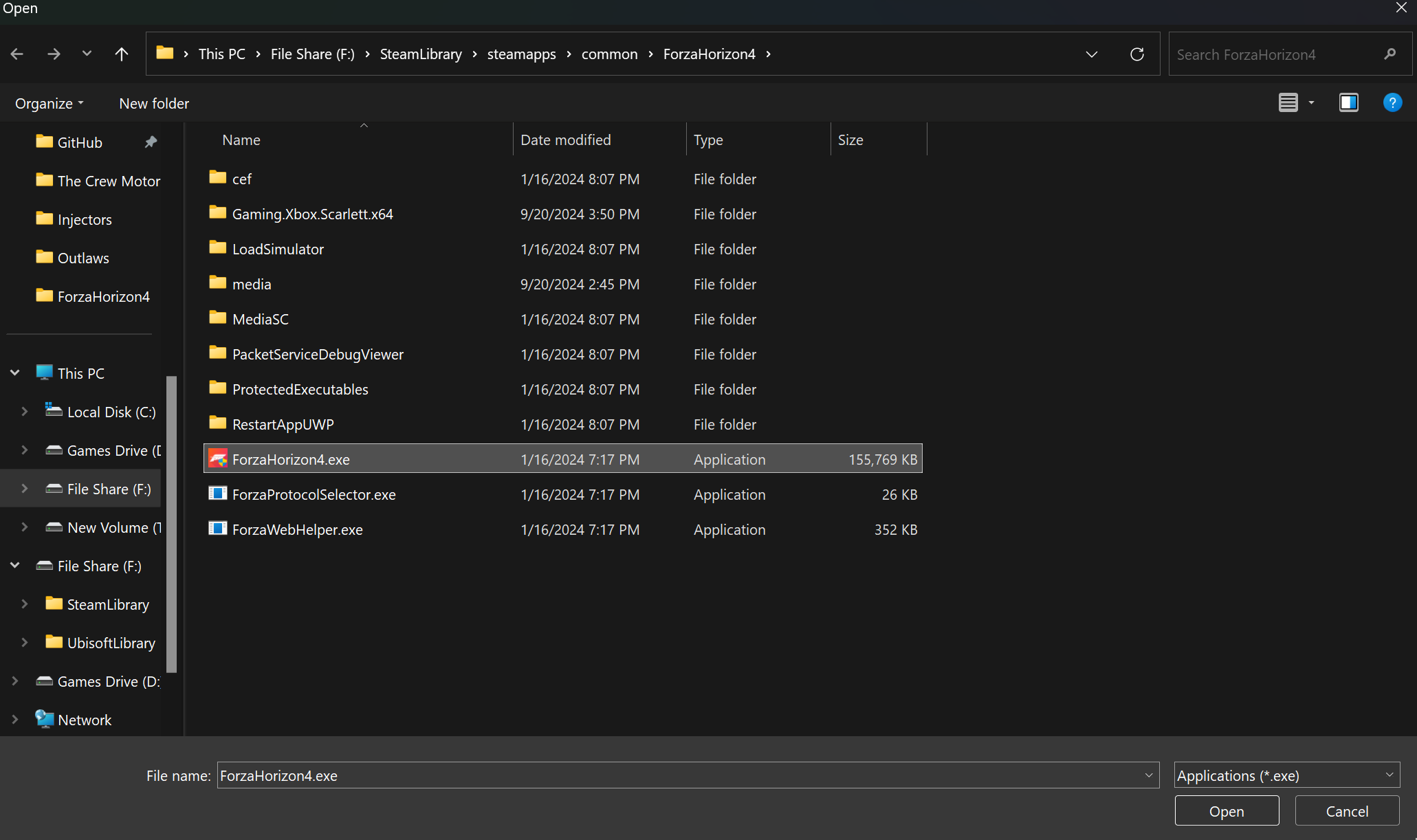Select ForzaHorizon4.exe application icon
1417x840 pixels.
click(x=218, y=458)
